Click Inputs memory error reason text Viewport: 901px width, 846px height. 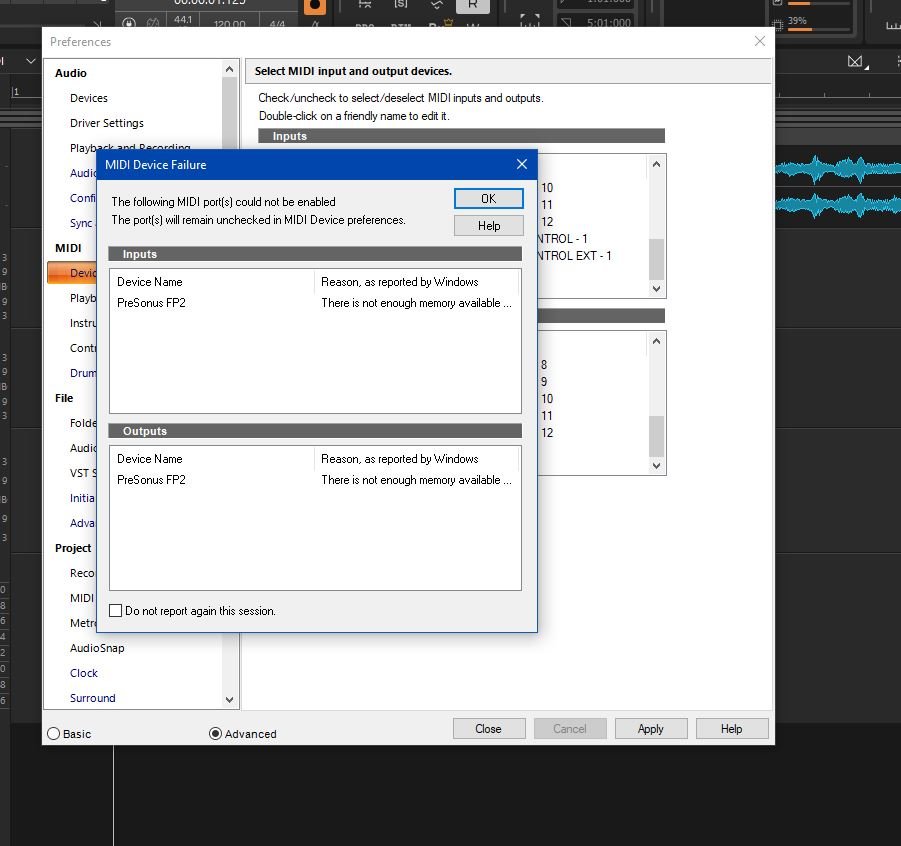coord(416,303)
